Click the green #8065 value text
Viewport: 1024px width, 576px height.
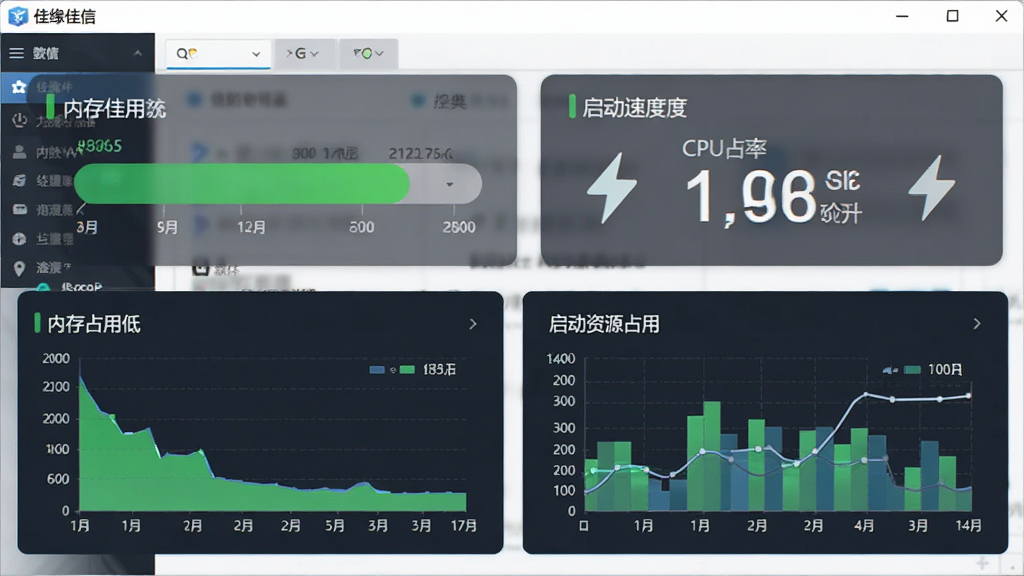[99, 146]
